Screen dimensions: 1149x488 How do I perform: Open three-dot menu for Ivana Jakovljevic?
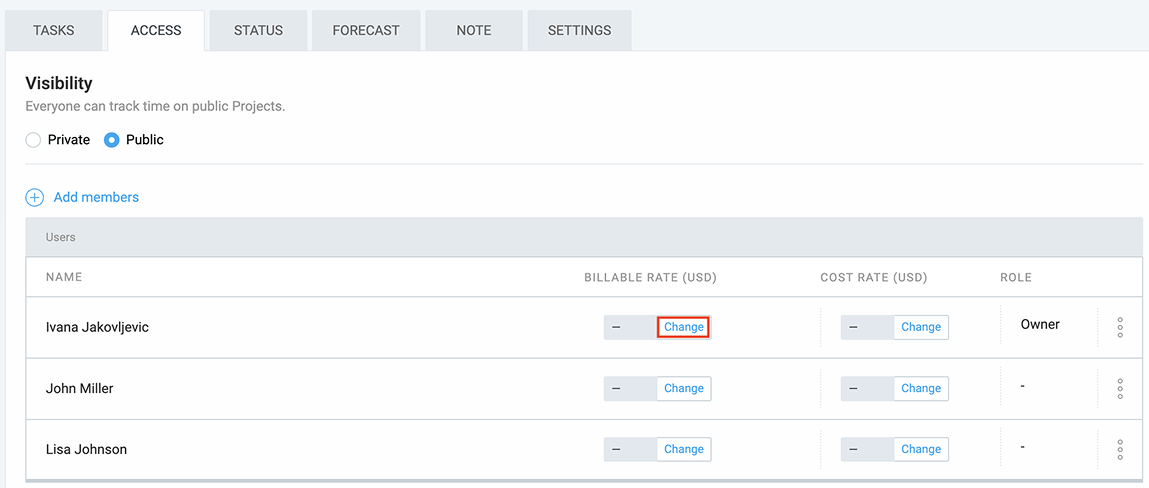tap(1120, 327)
